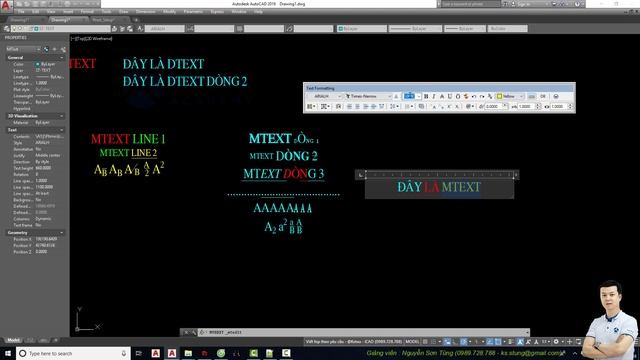Click the Insert Field icon
The width and height of the screenshot is (640, 360).
coord(422,107)
